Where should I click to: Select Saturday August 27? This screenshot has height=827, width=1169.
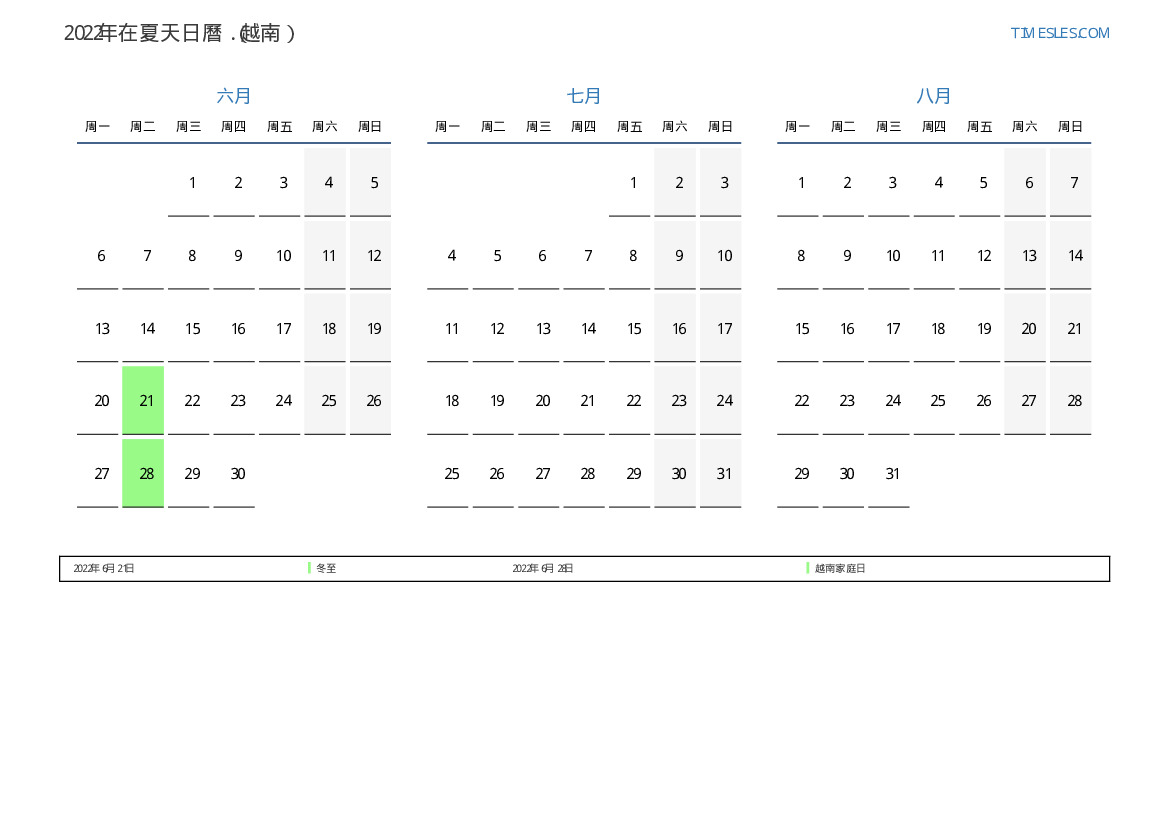tap(1025, 400)
